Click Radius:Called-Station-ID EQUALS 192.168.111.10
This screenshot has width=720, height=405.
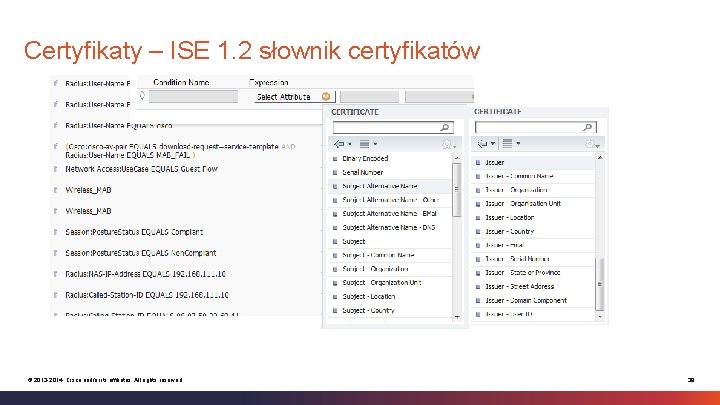tap(146, 295)
